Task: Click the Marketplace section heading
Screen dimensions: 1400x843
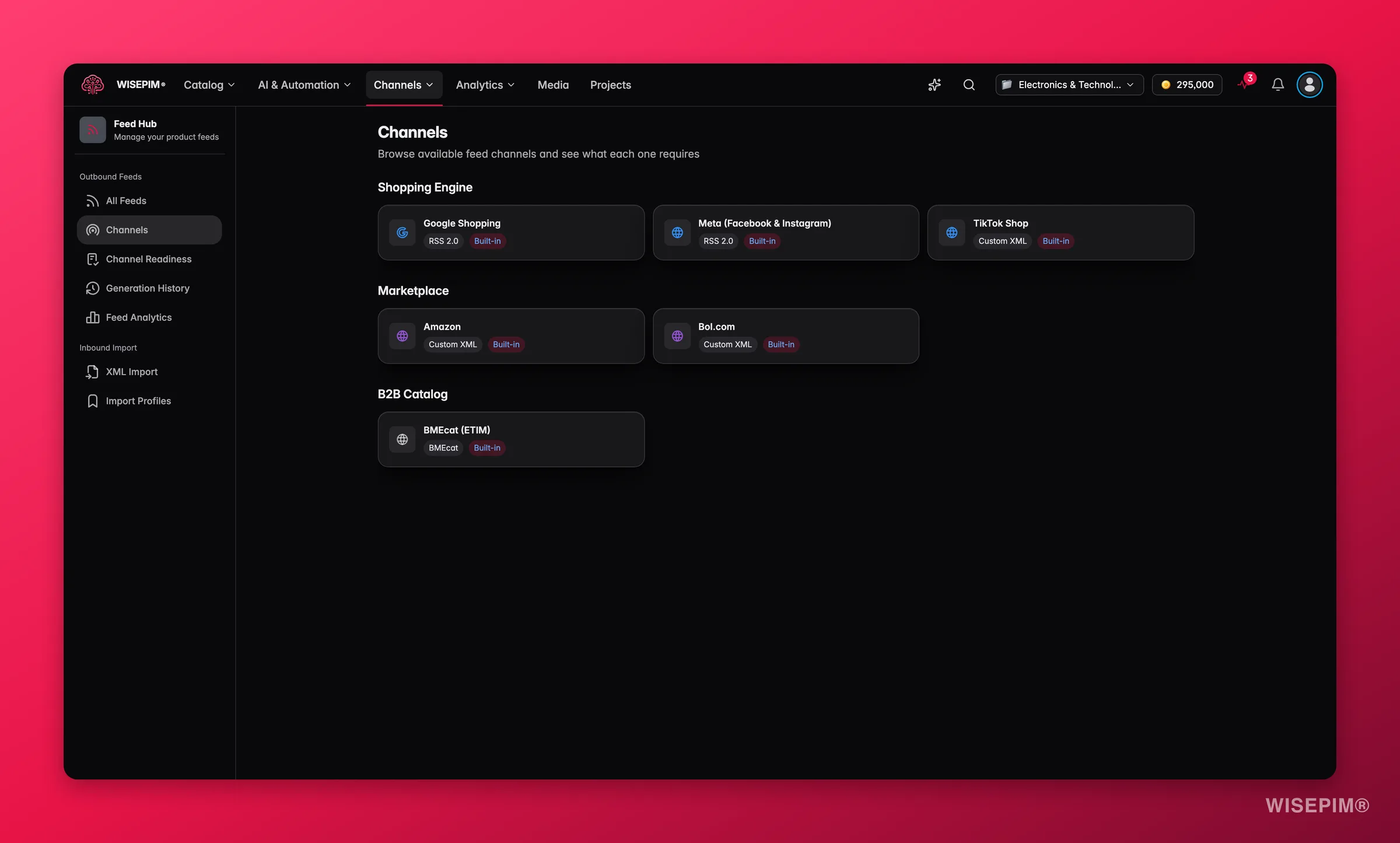Action: click(413, 291)
